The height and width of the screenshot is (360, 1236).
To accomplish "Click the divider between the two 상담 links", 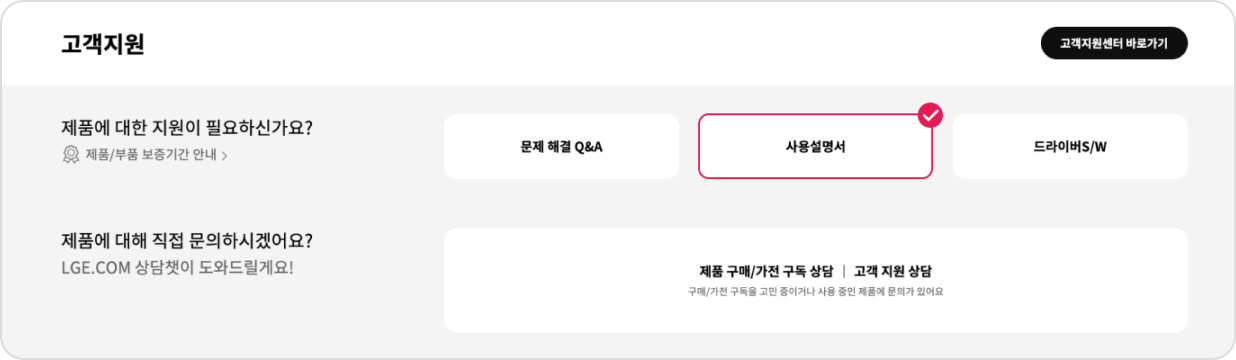I will click(x=843, y=271).
